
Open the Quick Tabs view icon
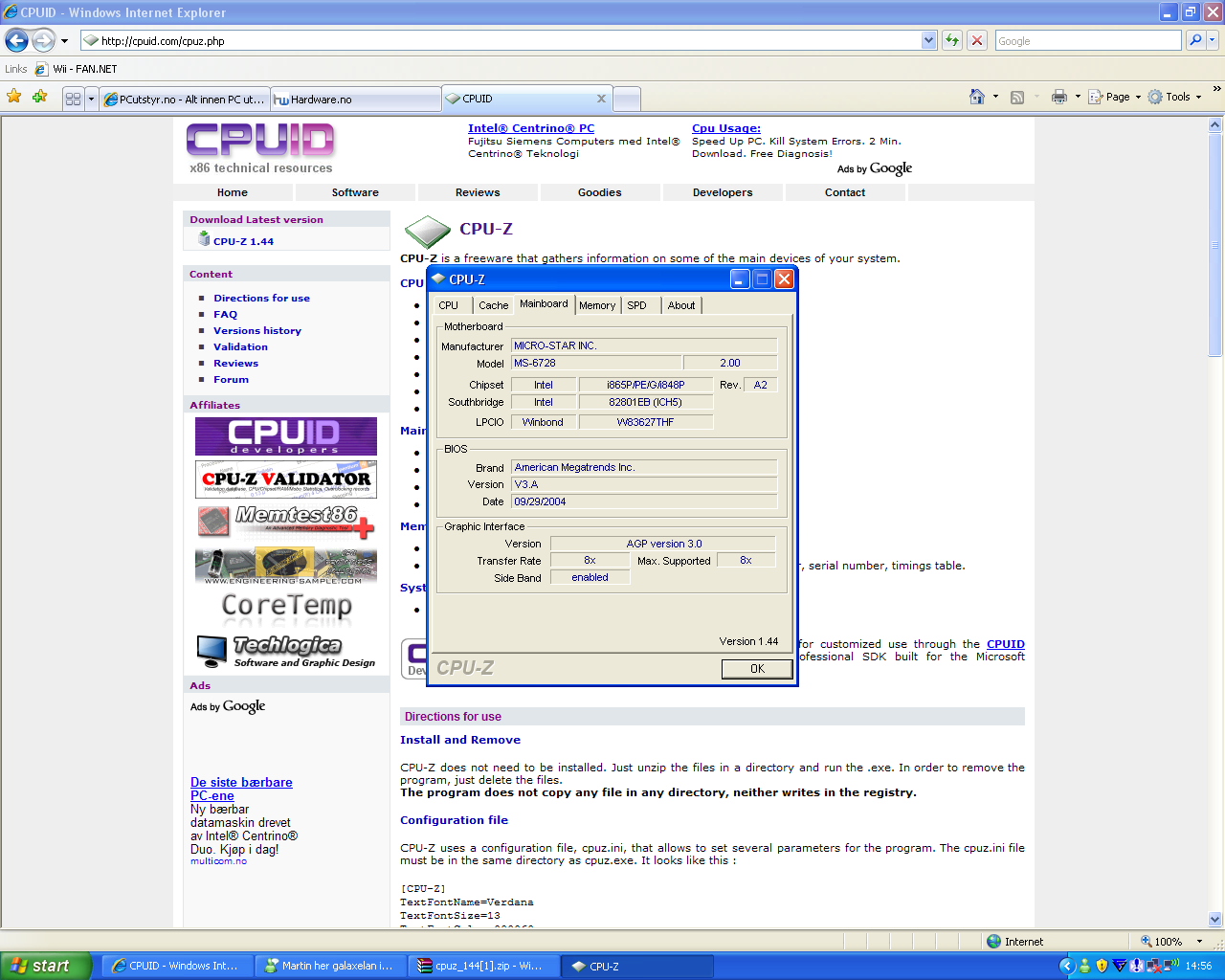pyautogui.click(x=73, y=99)
